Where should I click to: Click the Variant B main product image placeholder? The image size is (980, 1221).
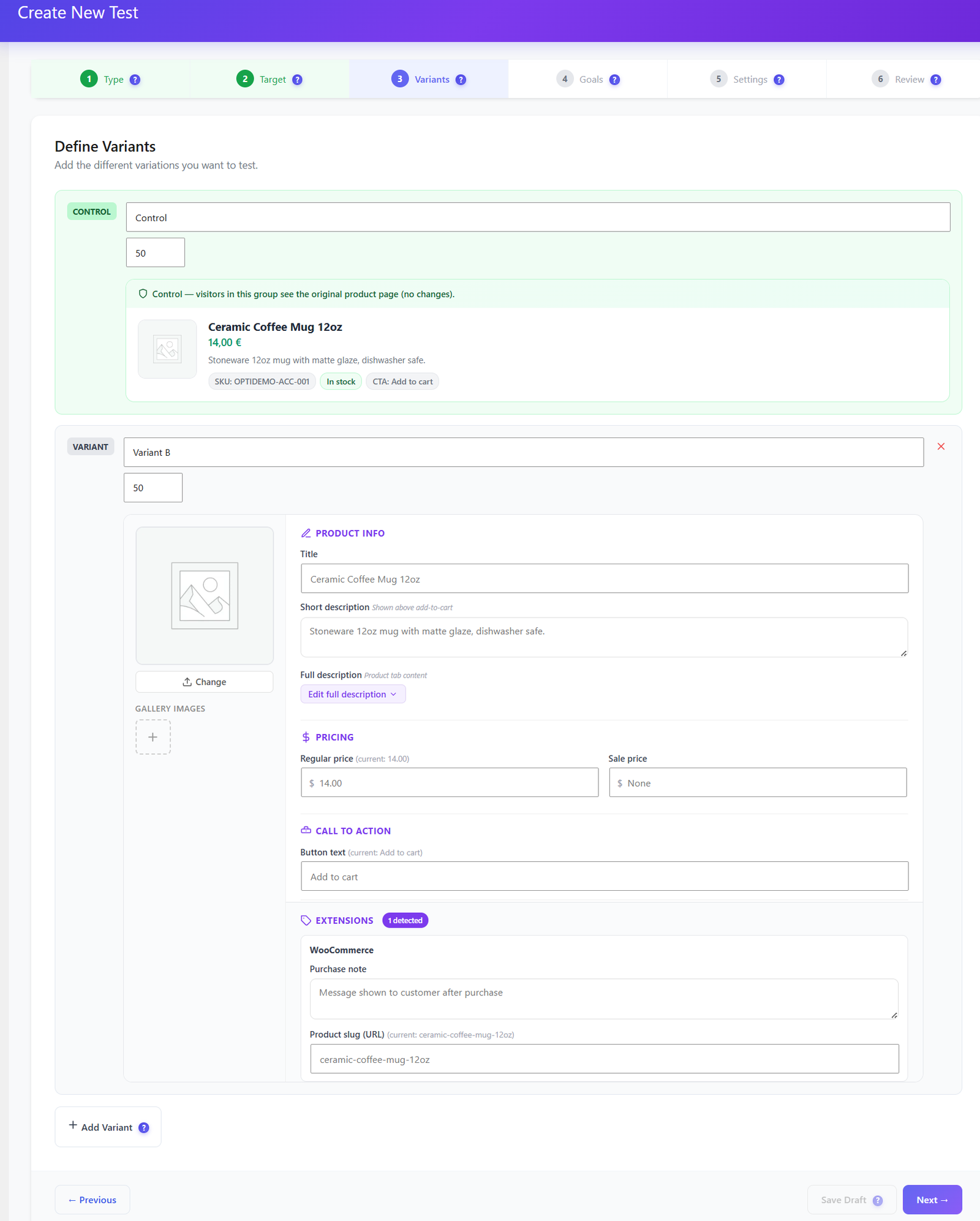coord(205,595)
